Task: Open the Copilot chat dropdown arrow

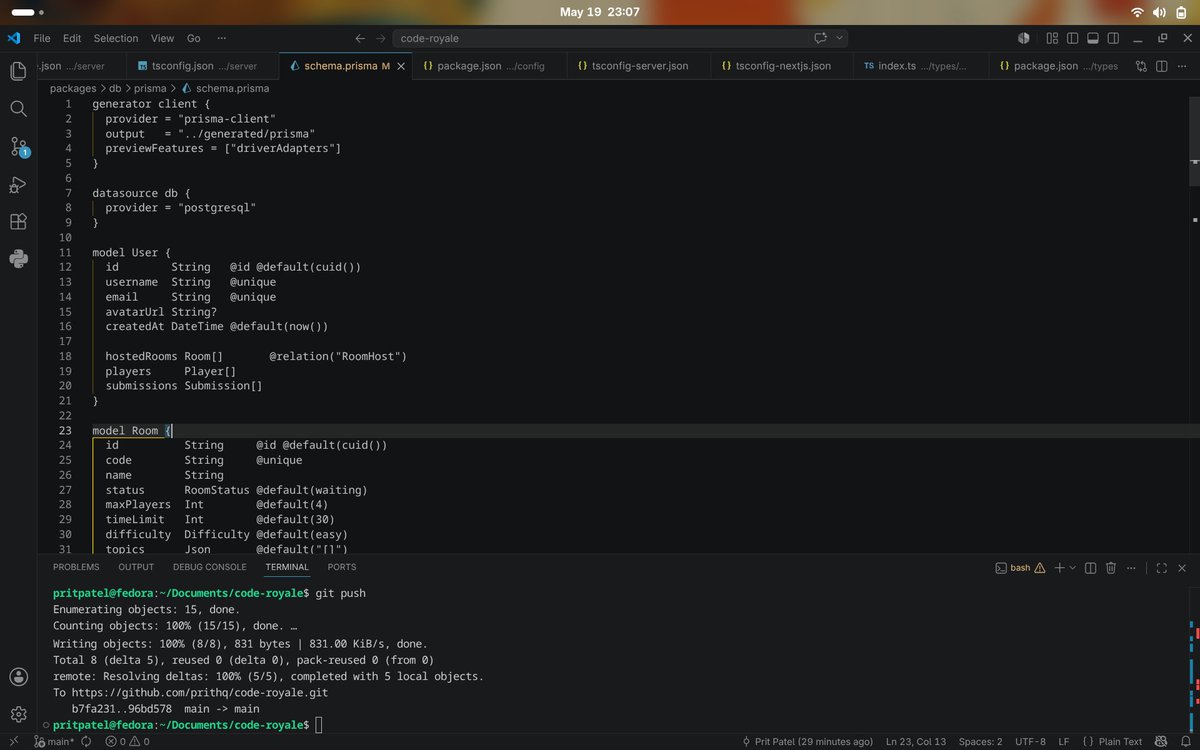Action: click(x=839, y=38)
